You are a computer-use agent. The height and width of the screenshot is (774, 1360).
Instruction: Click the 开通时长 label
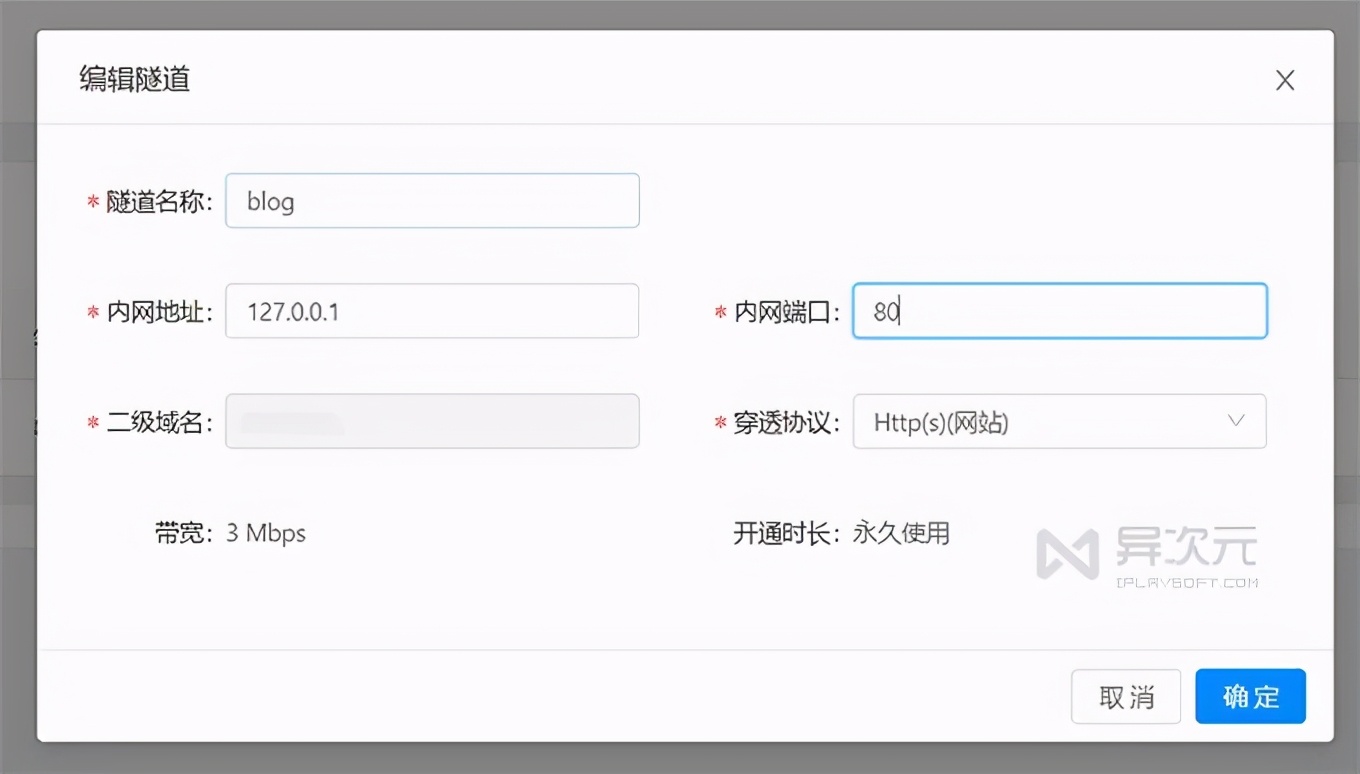(x=787, y=533)
